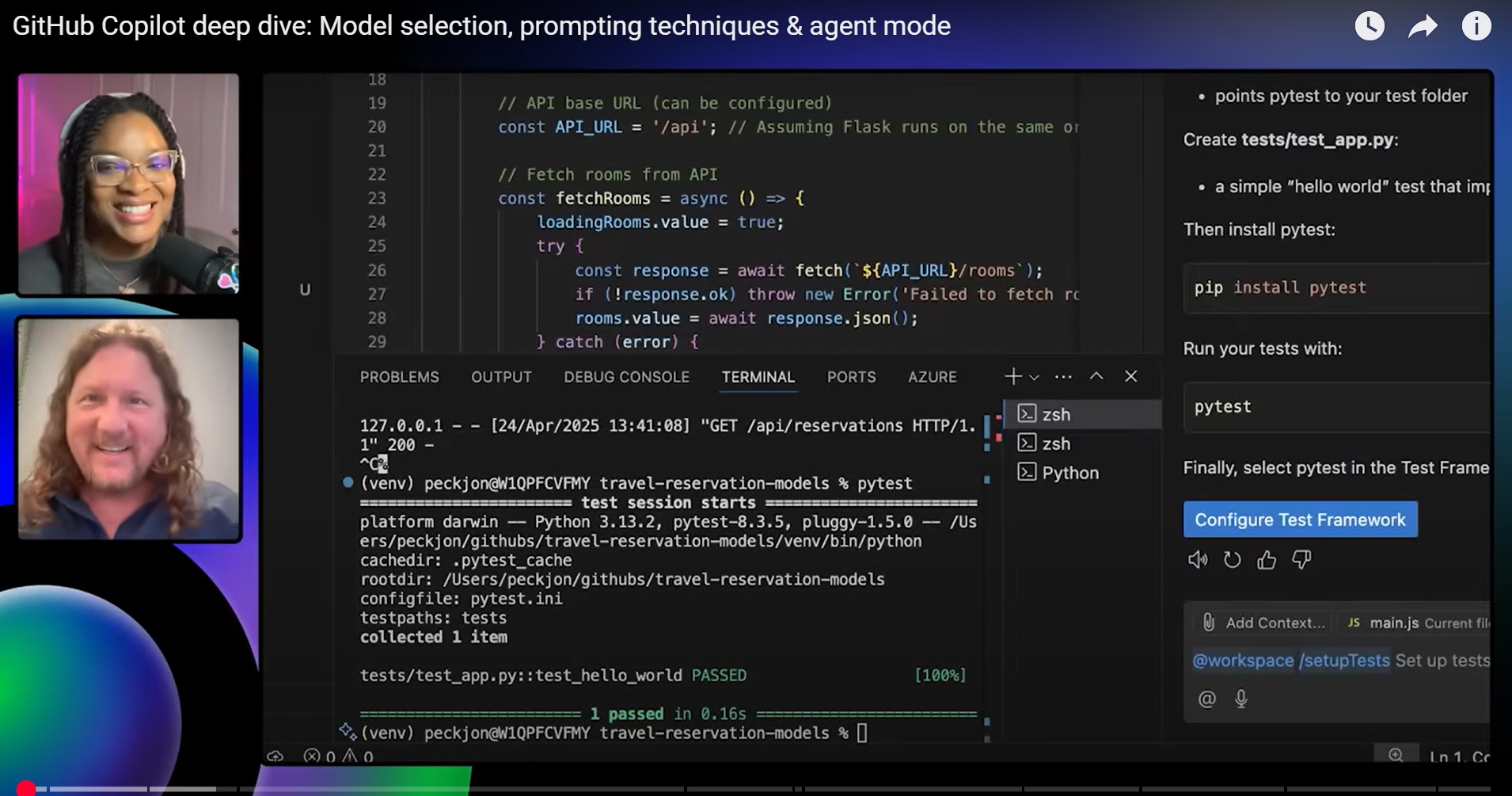Retry the Copilot response
The image size is (1512, 796).
1232,561
